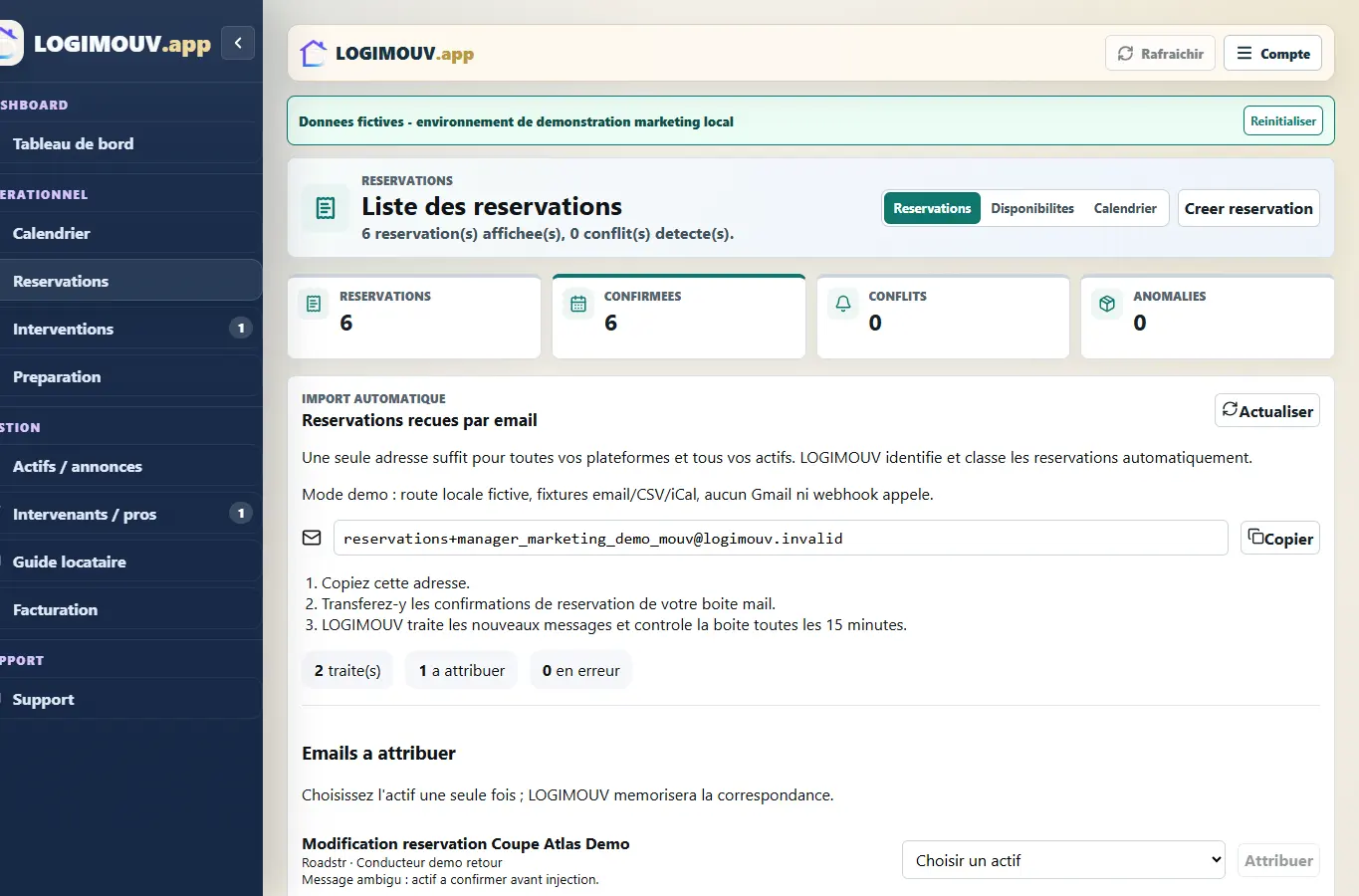Click the LOGIMOUV house logo in header

(313, 54)
